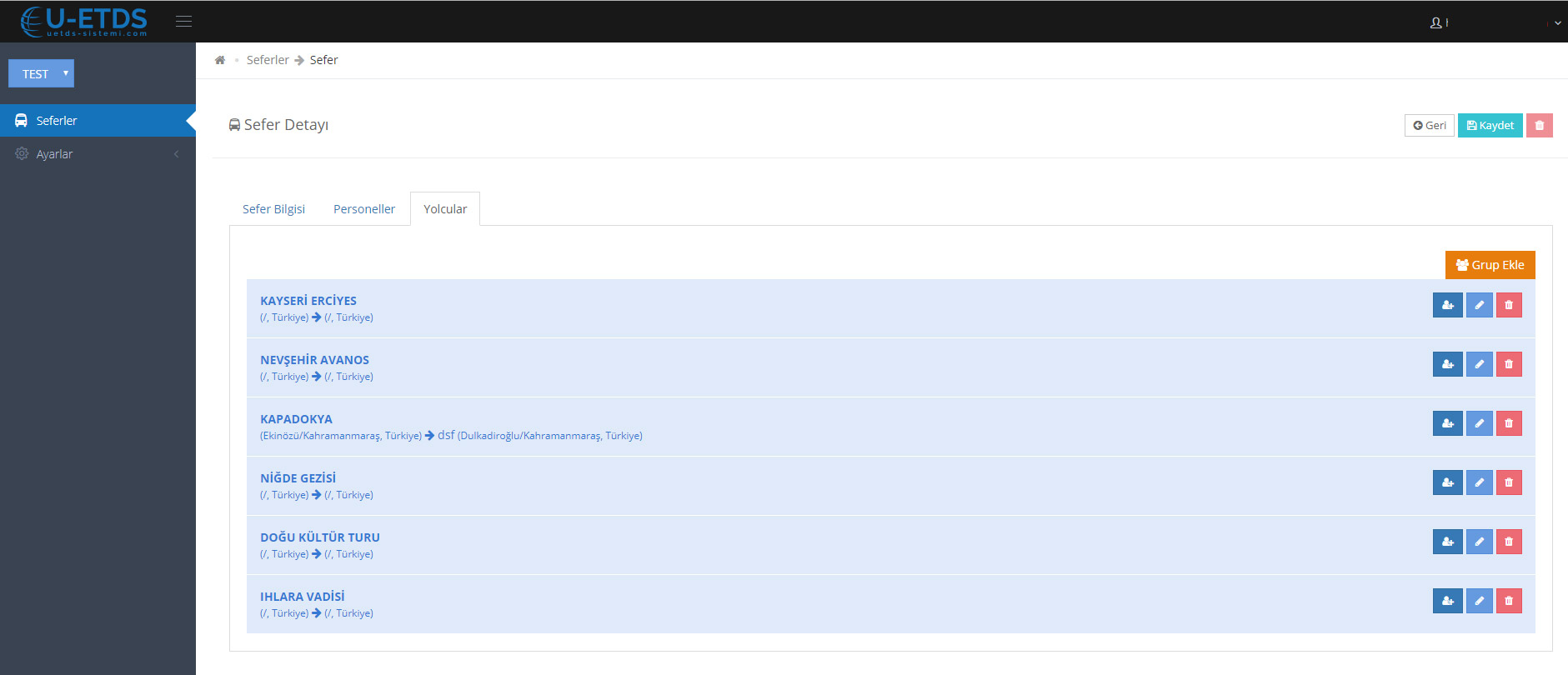
Task: Add passenger to DOĞU KÜLTÜR TURU group
Action: point(1447,542)
